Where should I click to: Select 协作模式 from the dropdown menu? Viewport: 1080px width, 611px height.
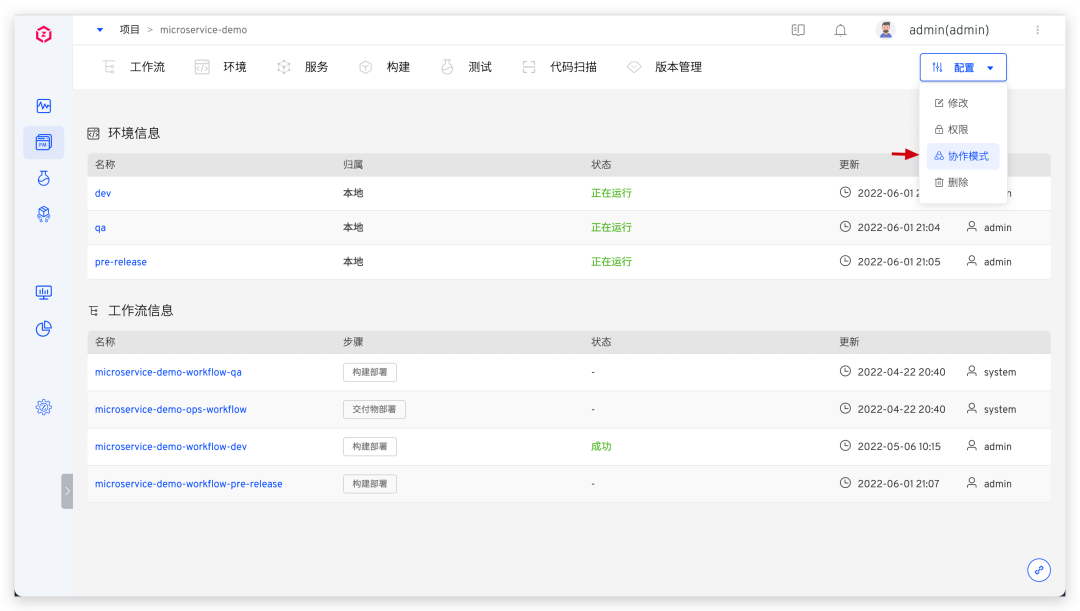point(962,156)
